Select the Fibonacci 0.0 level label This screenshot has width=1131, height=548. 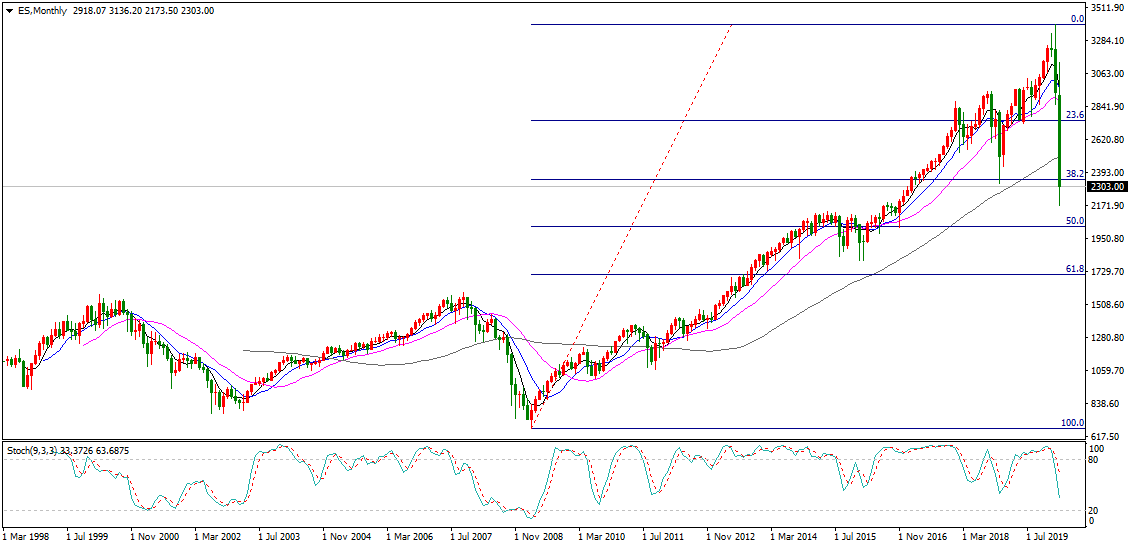(x=1077, y=19)
